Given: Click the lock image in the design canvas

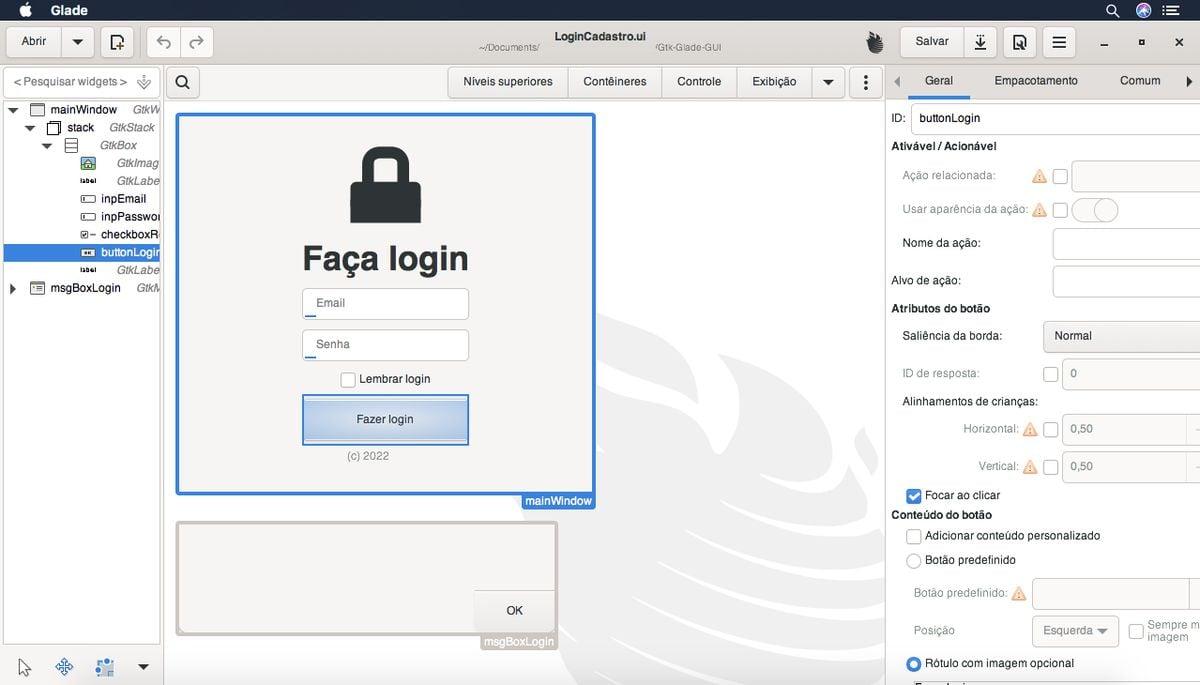Looking at the screenshot, I should 385,185.
